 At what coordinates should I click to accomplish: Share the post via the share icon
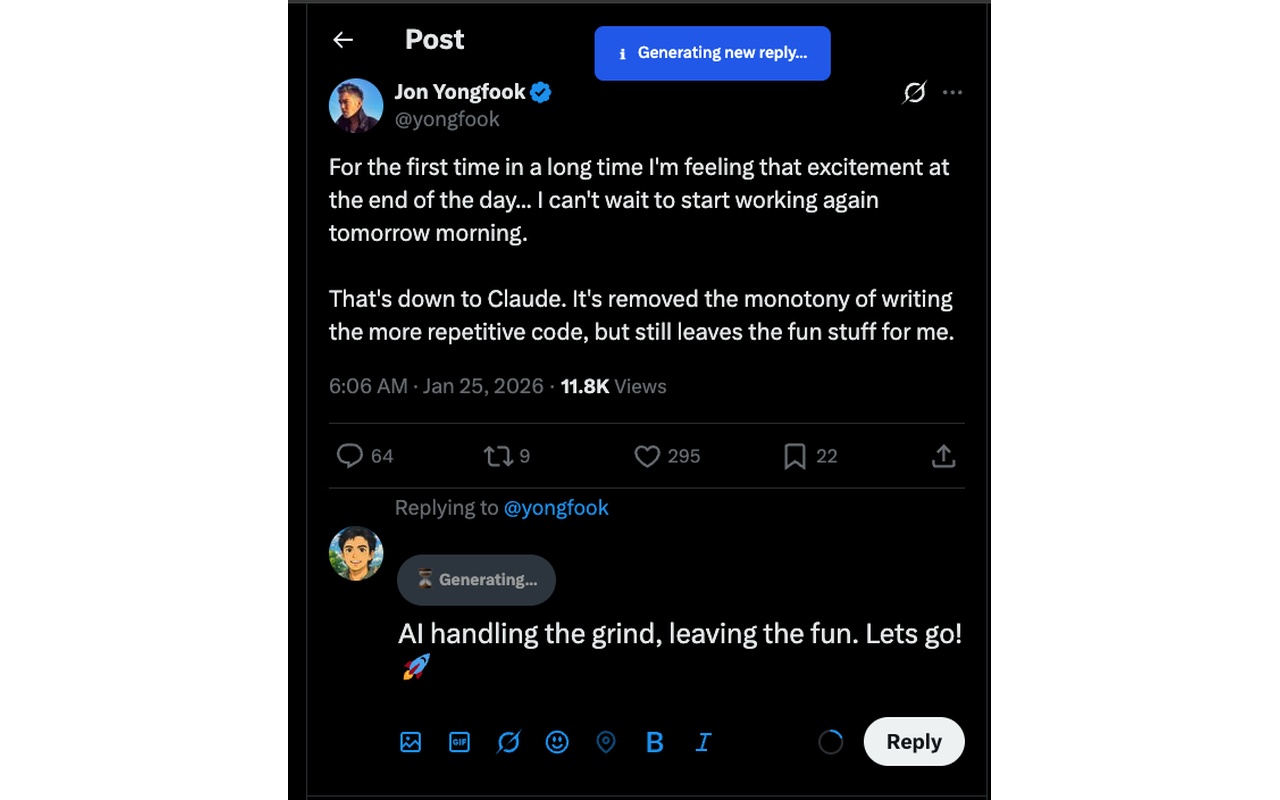943,456
